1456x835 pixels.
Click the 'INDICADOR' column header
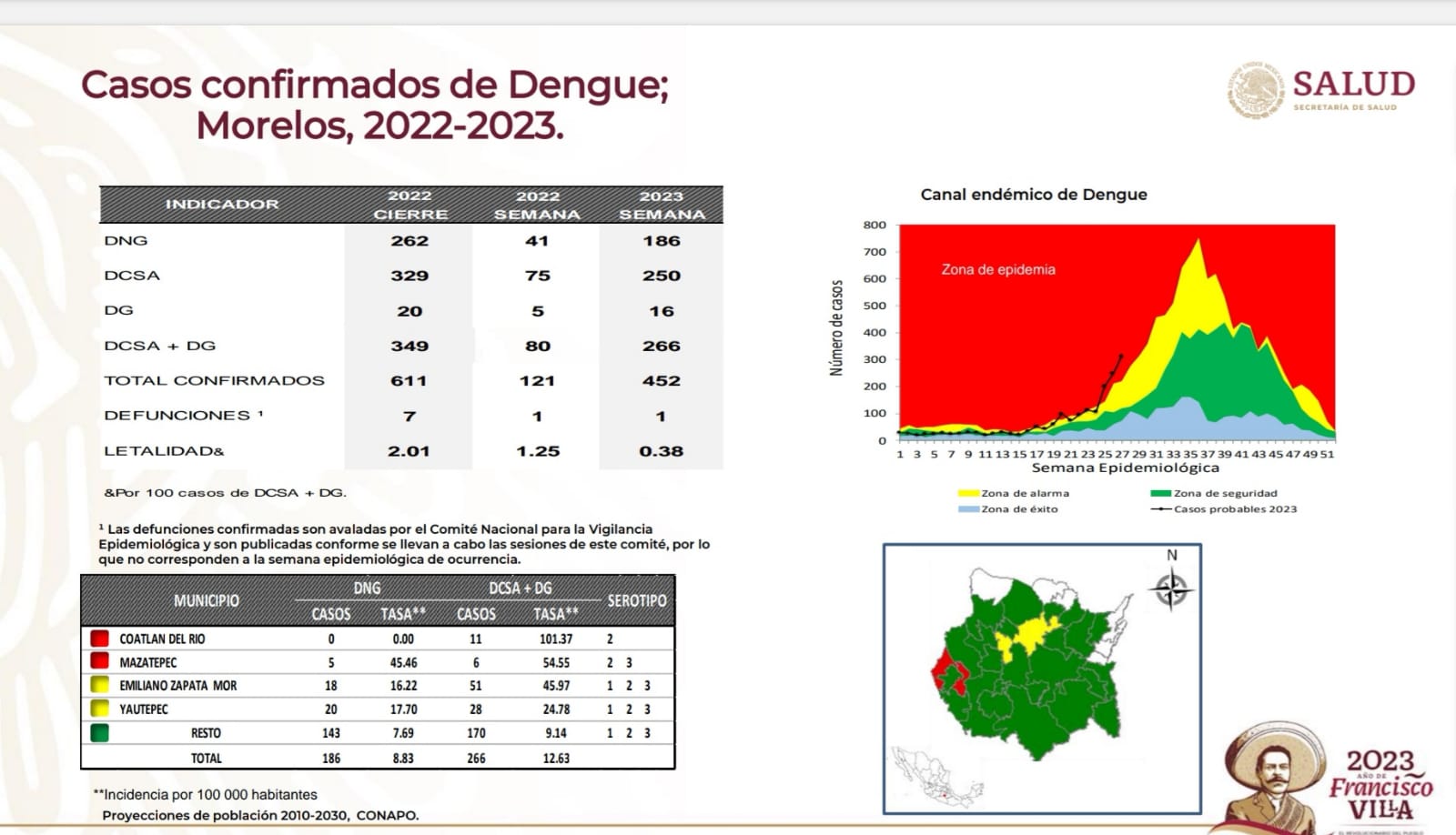click(x=222, y=205)
